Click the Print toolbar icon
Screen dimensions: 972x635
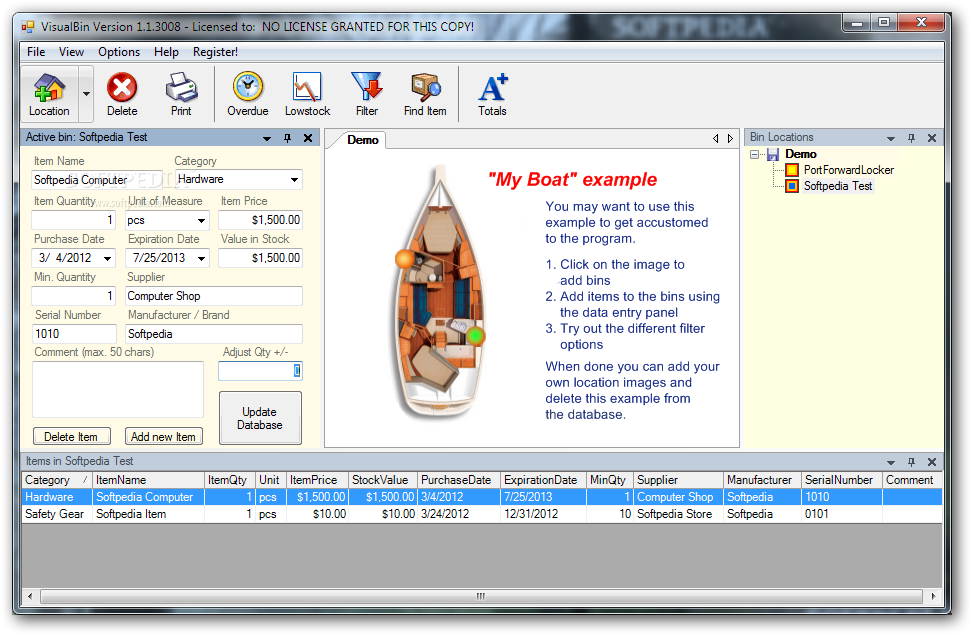coord(181,94)
